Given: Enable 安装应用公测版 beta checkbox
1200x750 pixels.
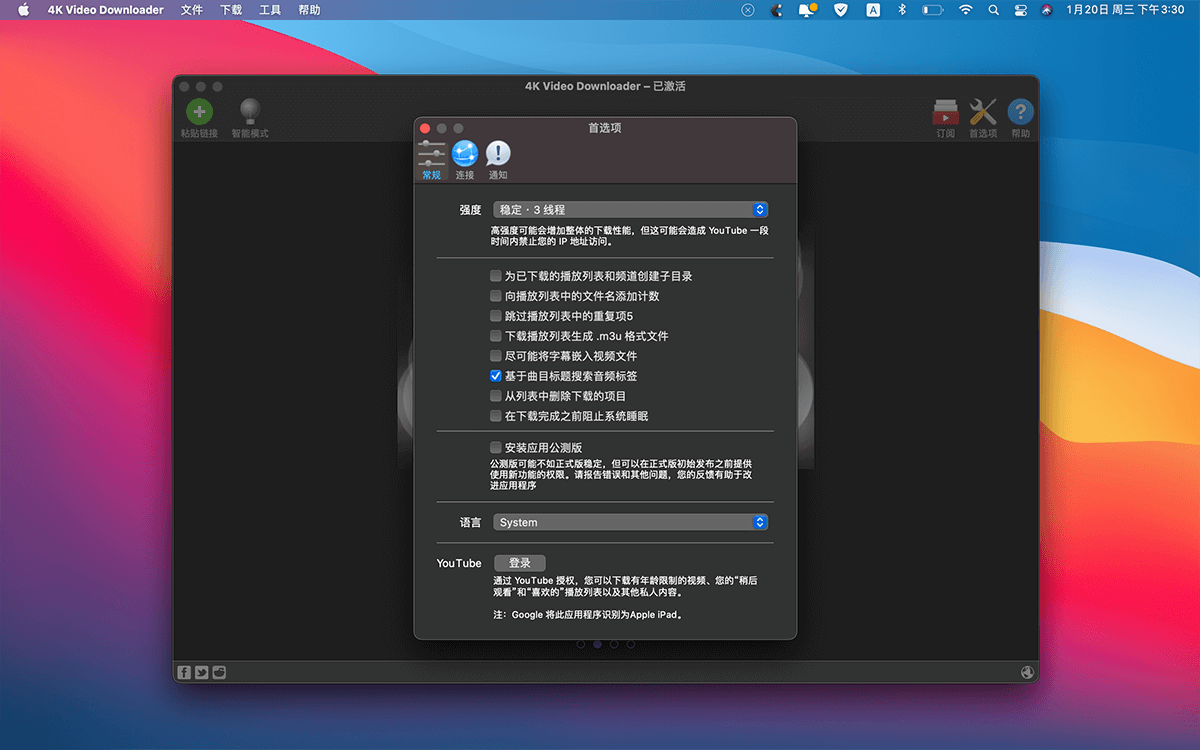Looking at the screenshot, I should [x=496, y=448].
